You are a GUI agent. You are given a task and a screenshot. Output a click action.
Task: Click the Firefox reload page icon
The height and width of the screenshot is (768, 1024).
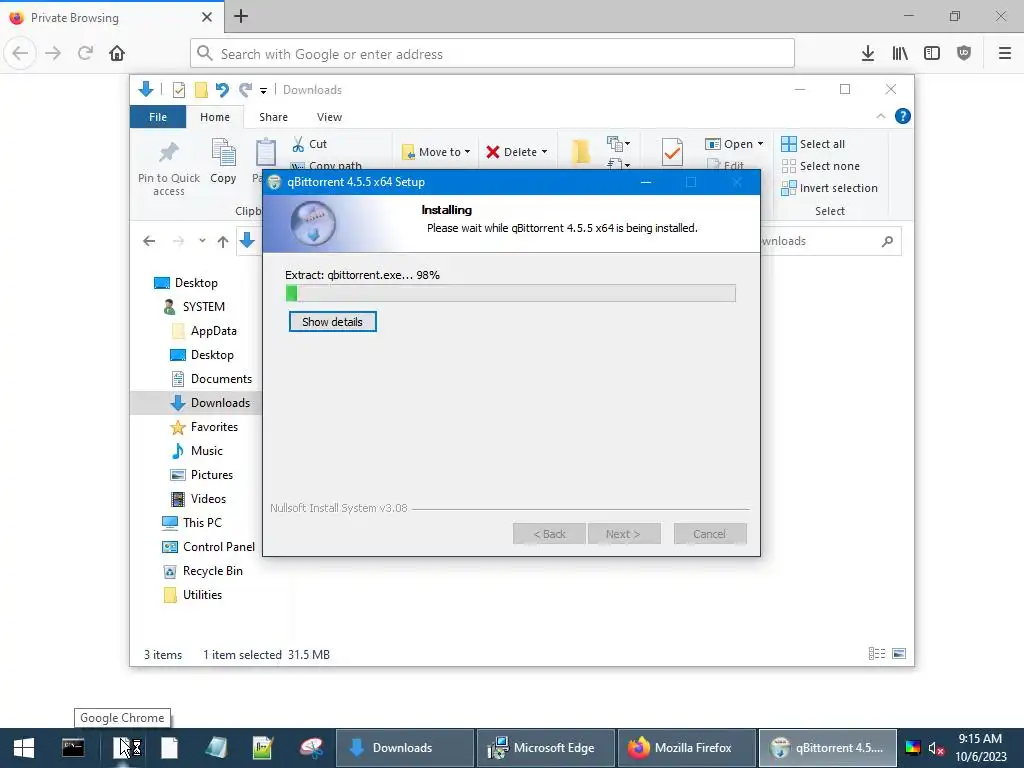(x=85, y=54)
